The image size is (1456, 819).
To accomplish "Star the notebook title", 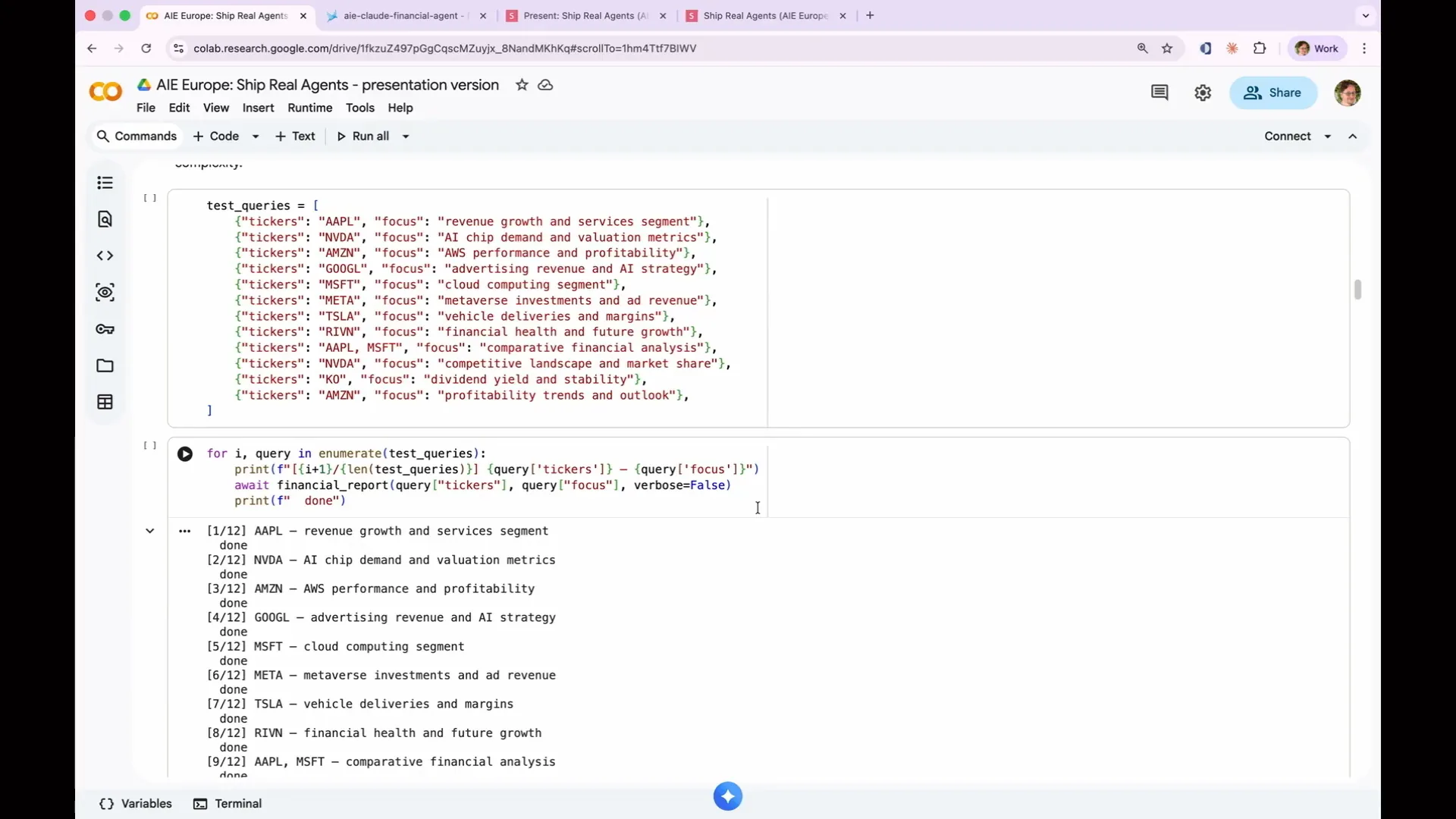I will click(522, 85).
